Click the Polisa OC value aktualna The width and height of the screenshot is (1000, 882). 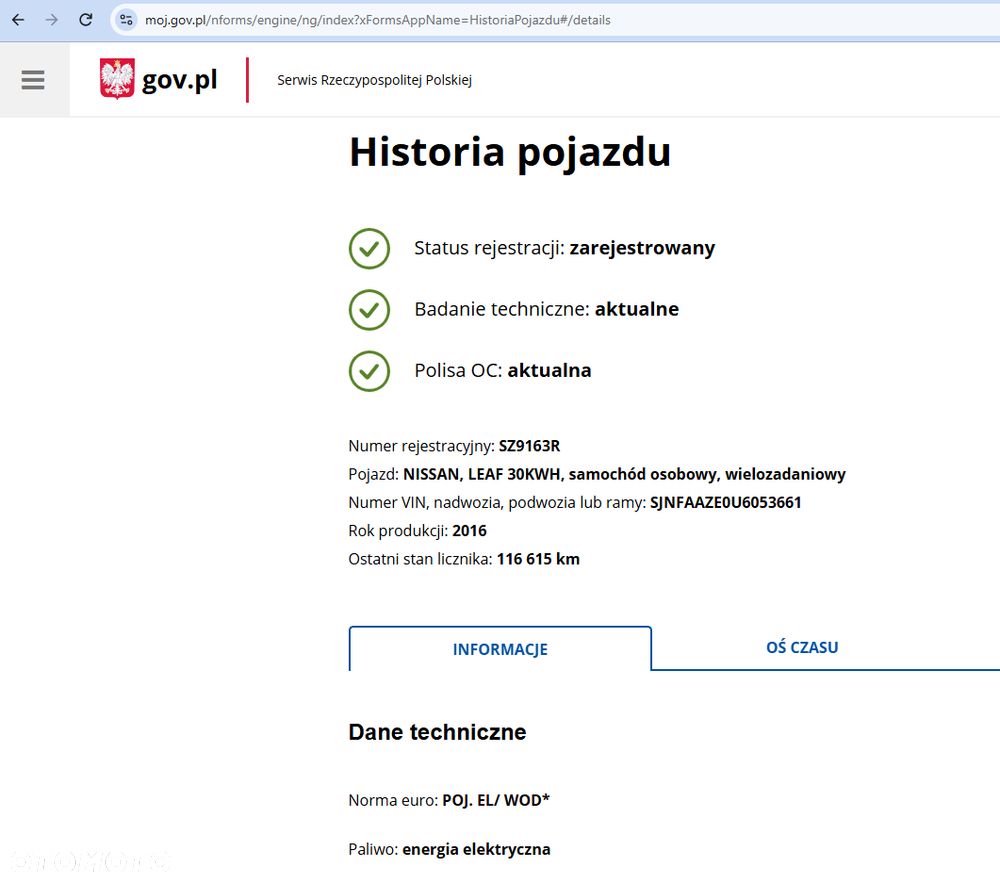click(x=550, y=370)
